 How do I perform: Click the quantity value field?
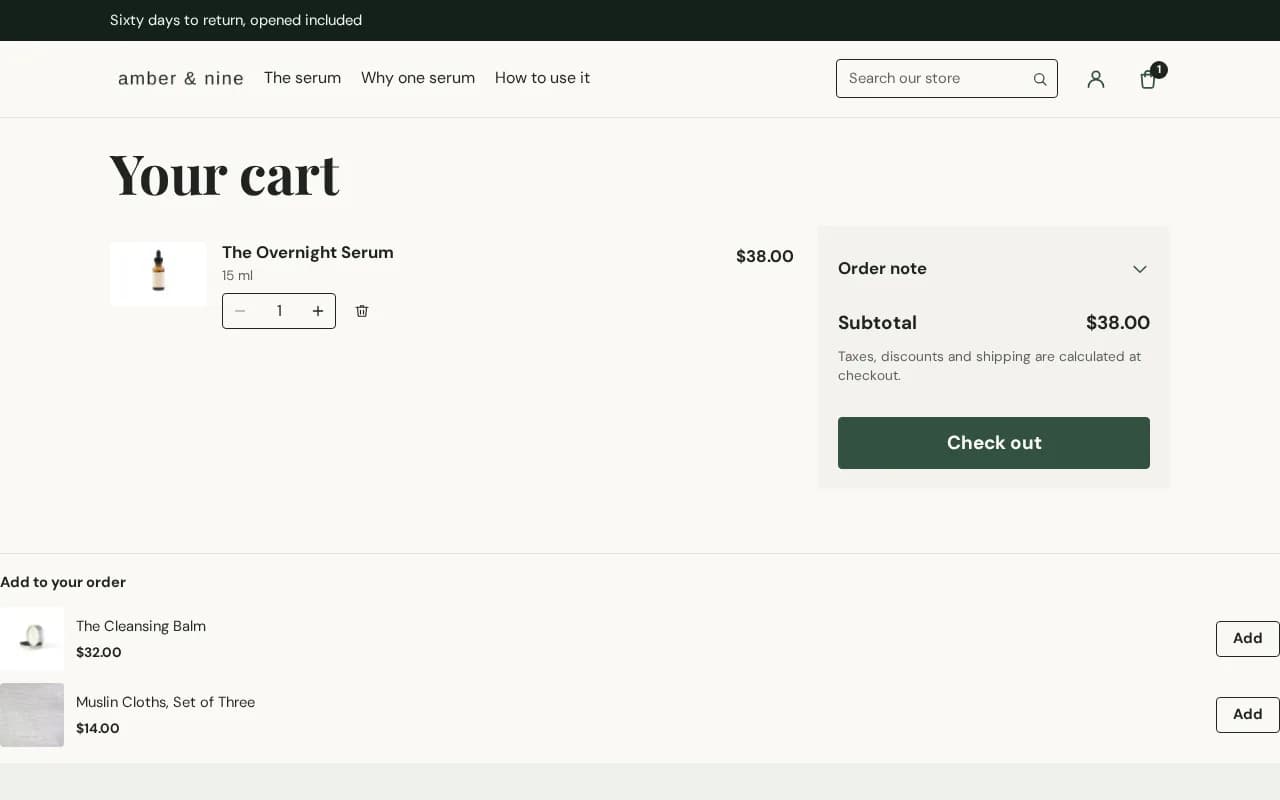point(279,311)
